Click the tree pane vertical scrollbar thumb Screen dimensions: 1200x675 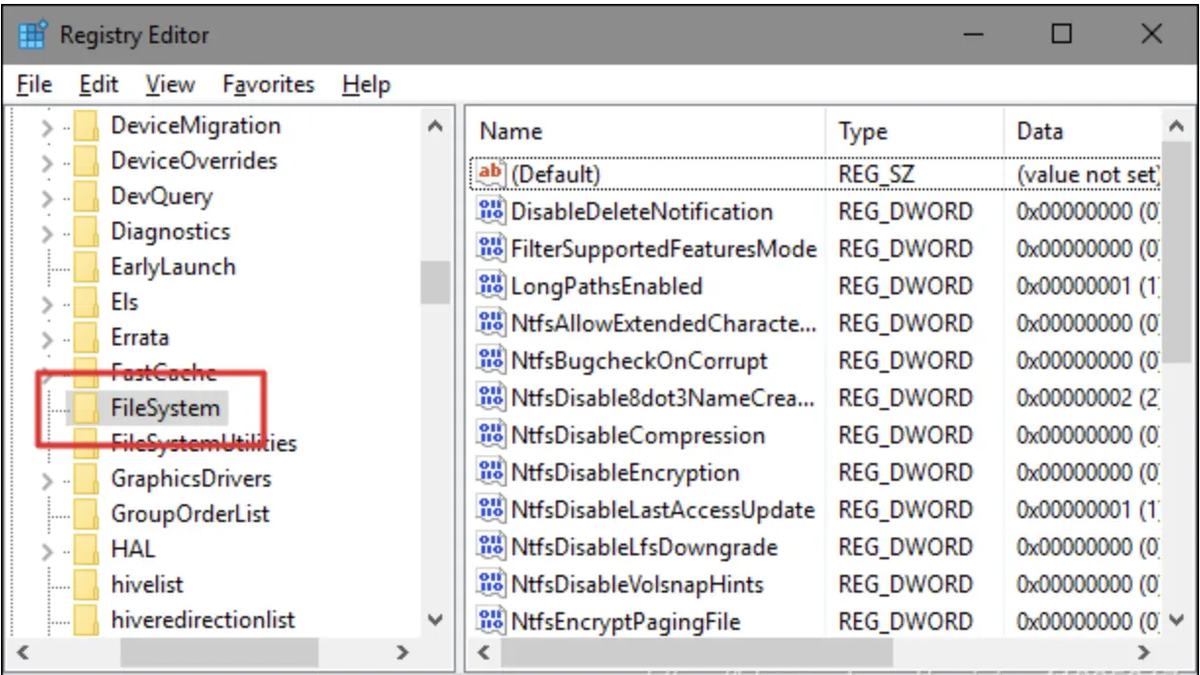pyautogui.click(x=435, y=281)
